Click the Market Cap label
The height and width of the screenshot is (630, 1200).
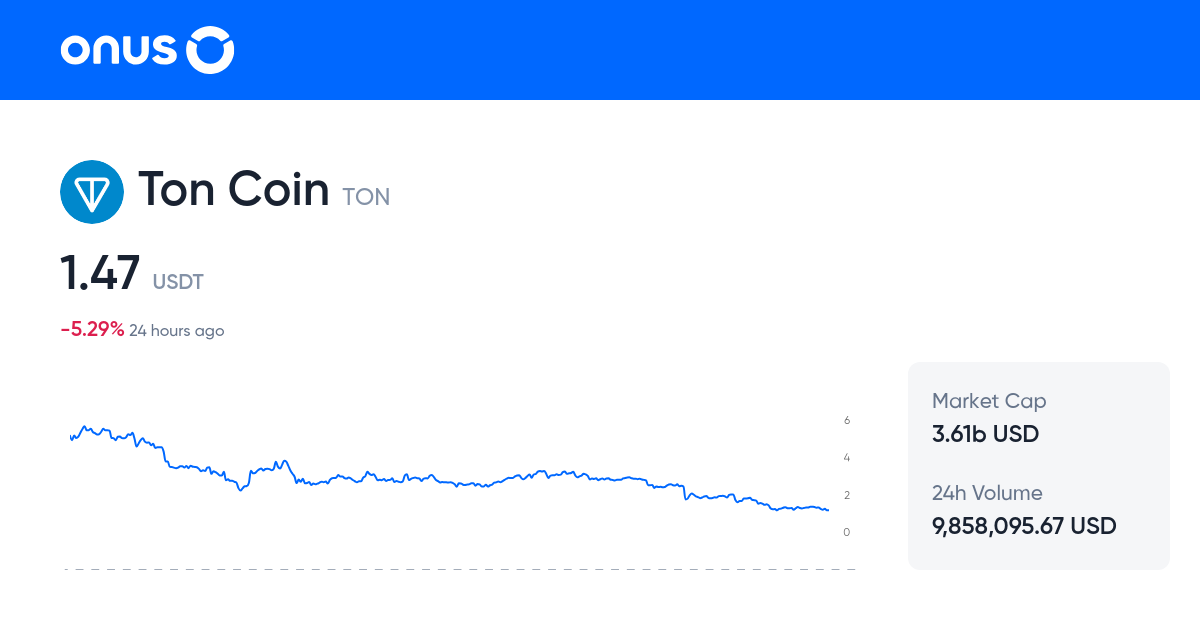coord(989,400)
